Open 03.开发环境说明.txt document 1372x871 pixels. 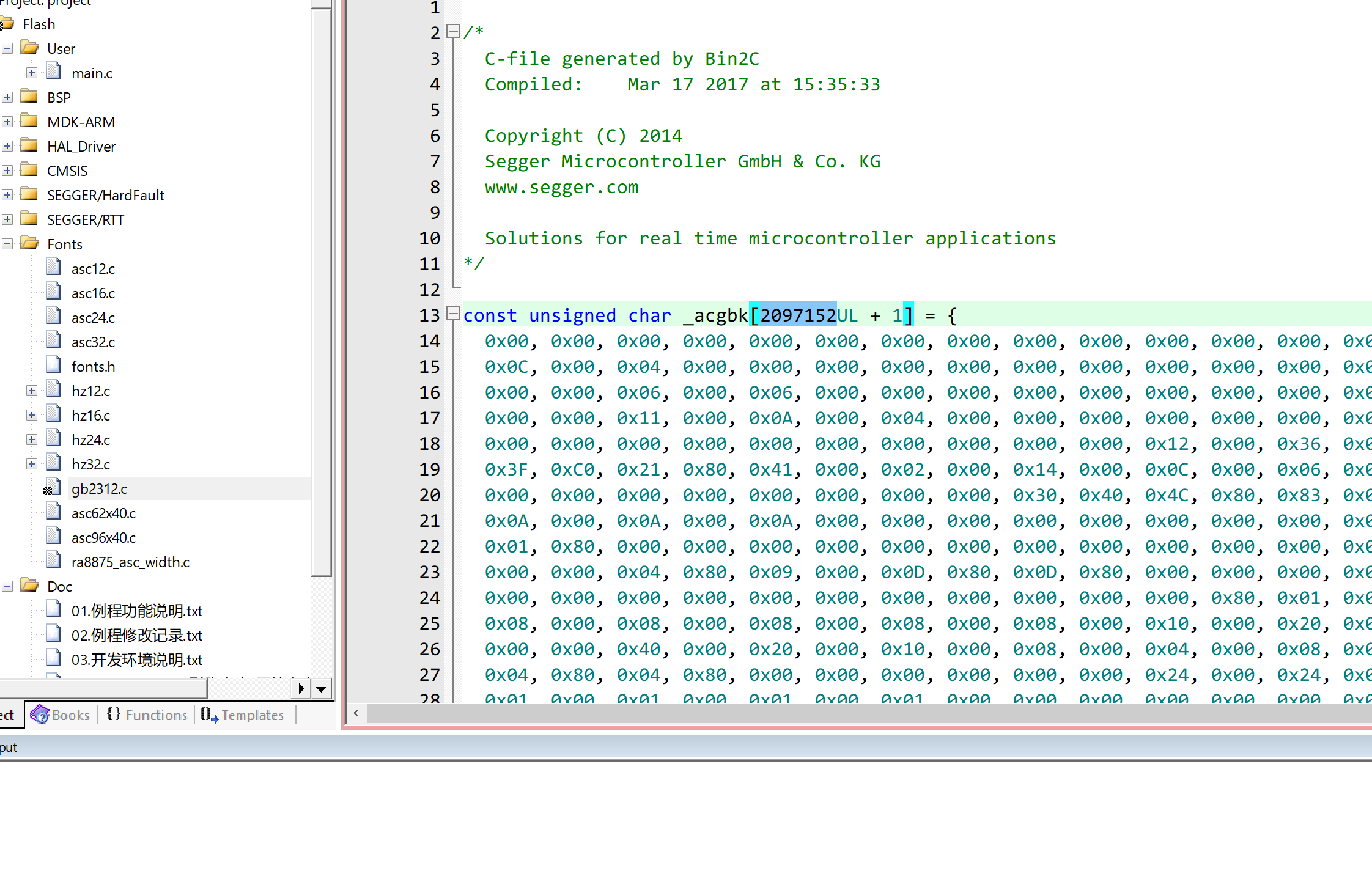point(136,660)
